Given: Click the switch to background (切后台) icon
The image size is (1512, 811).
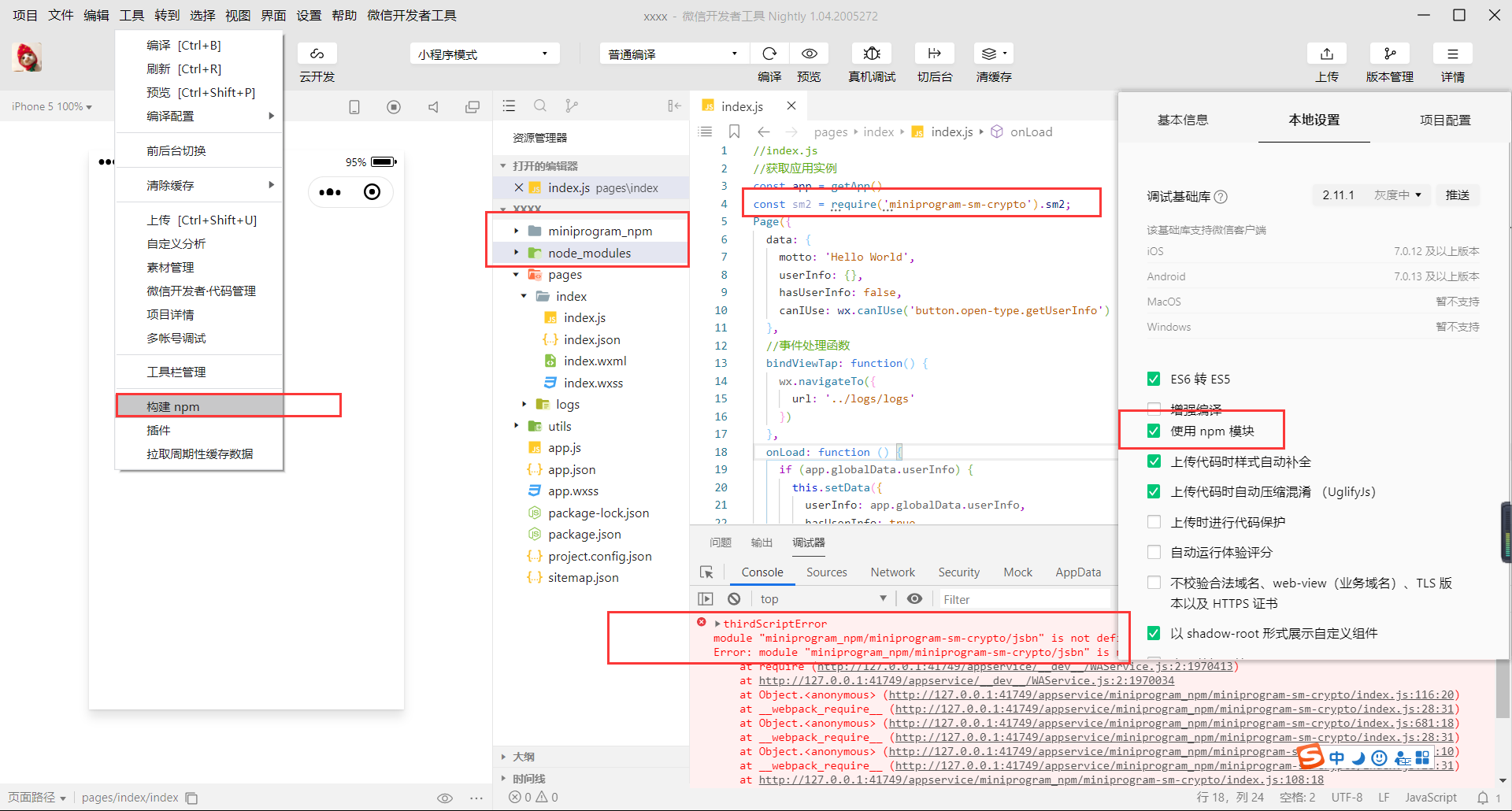Looking at the screenshot, I should (x=935, y=54).
